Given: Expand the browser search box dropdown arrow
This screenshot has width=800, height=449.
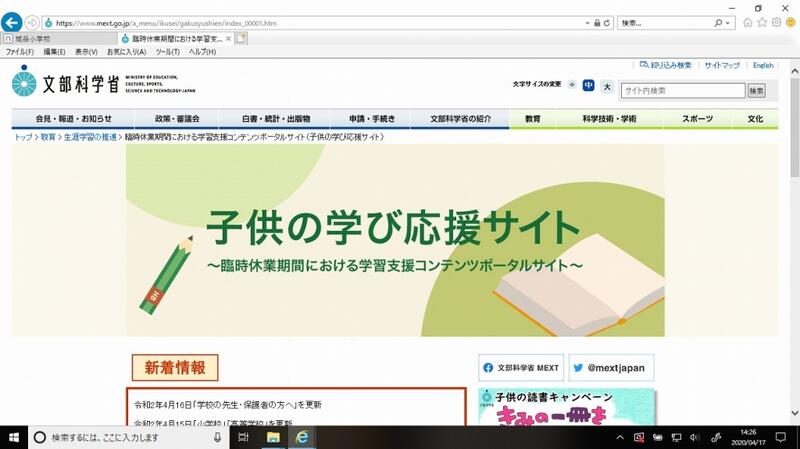Looking at the screenshot, I should [x=730, y=22].
